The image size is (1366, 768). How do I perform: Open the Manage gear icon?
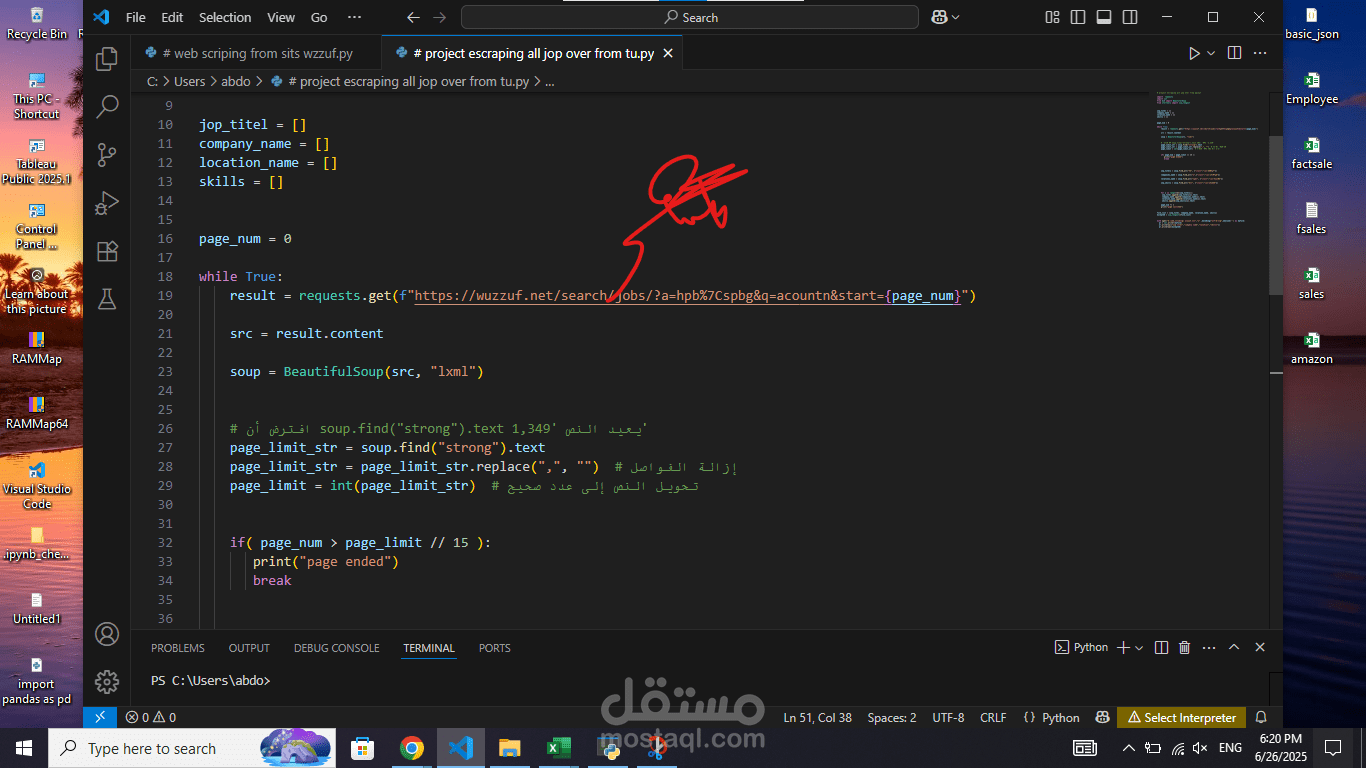[107, 682]
